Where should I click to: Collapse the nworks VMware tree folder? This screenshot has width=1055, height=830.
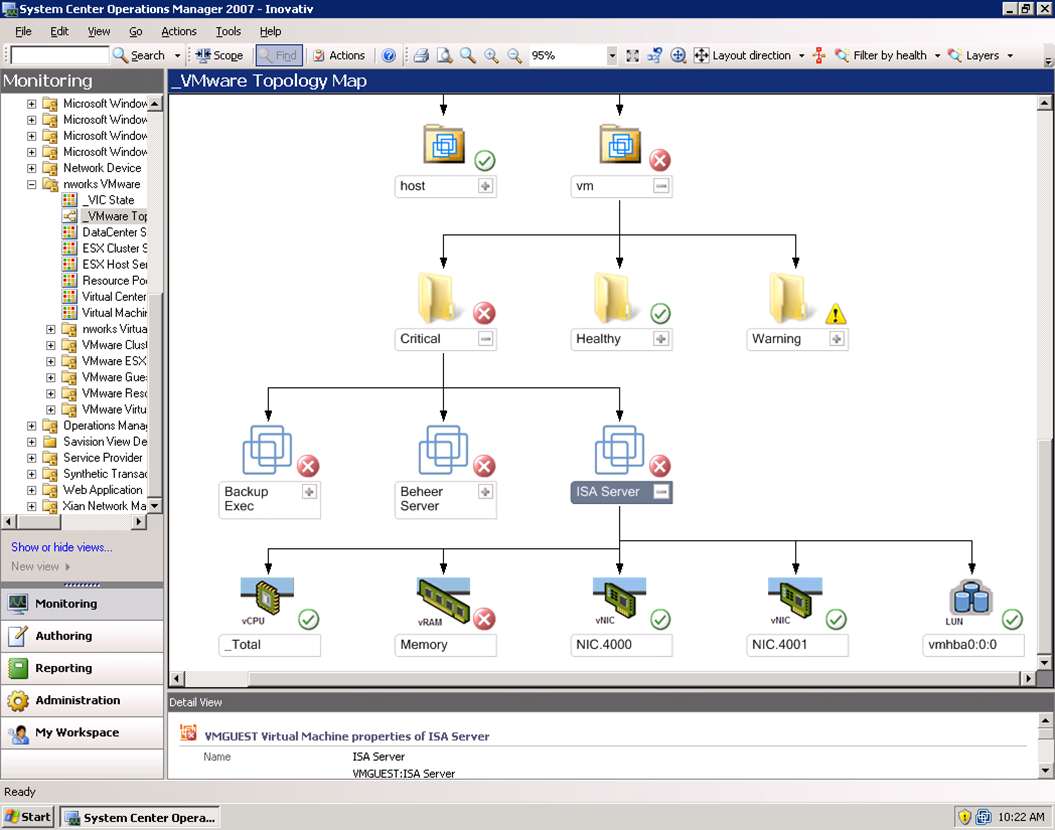click(32, 184)
